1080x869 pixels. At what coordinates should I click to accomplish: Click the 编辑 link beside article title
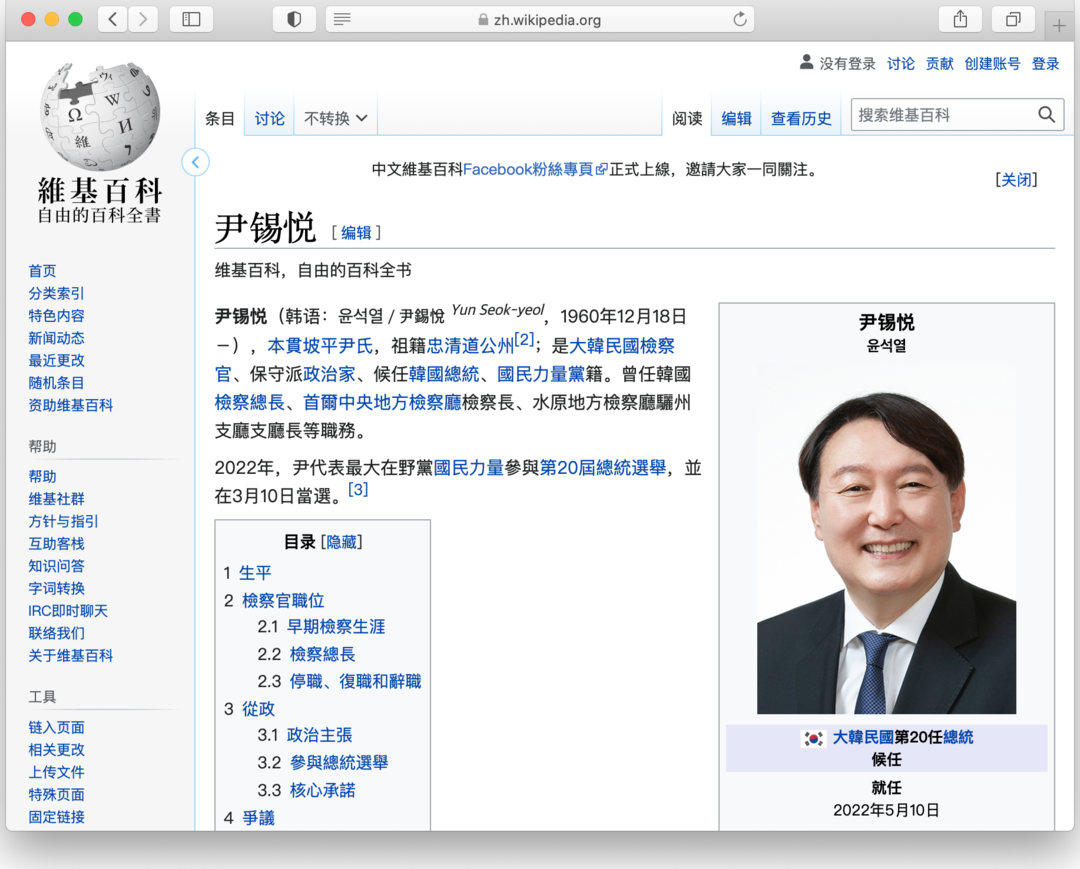(356, 233)
